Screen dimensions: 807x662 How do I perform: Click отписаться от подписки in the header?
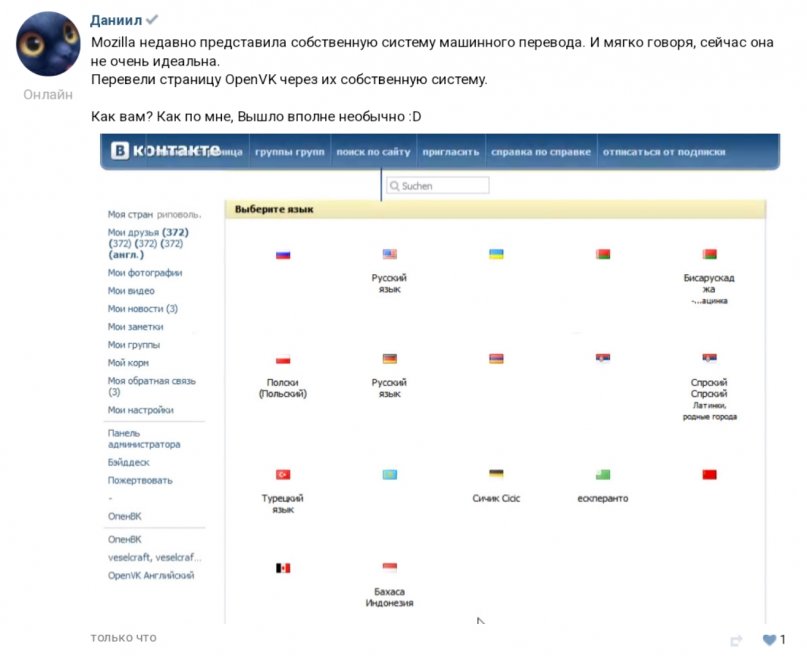point(664,152)
